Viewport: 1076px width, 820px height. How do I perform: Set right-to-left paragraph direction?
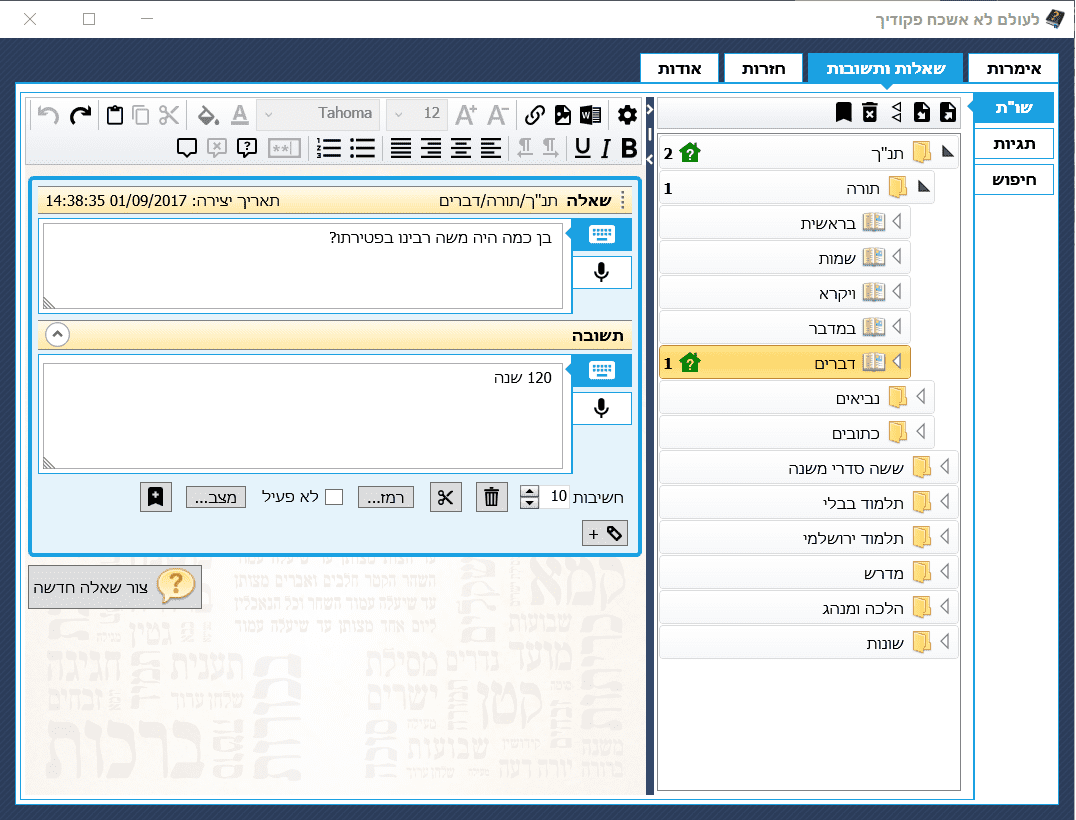point(525,148)
